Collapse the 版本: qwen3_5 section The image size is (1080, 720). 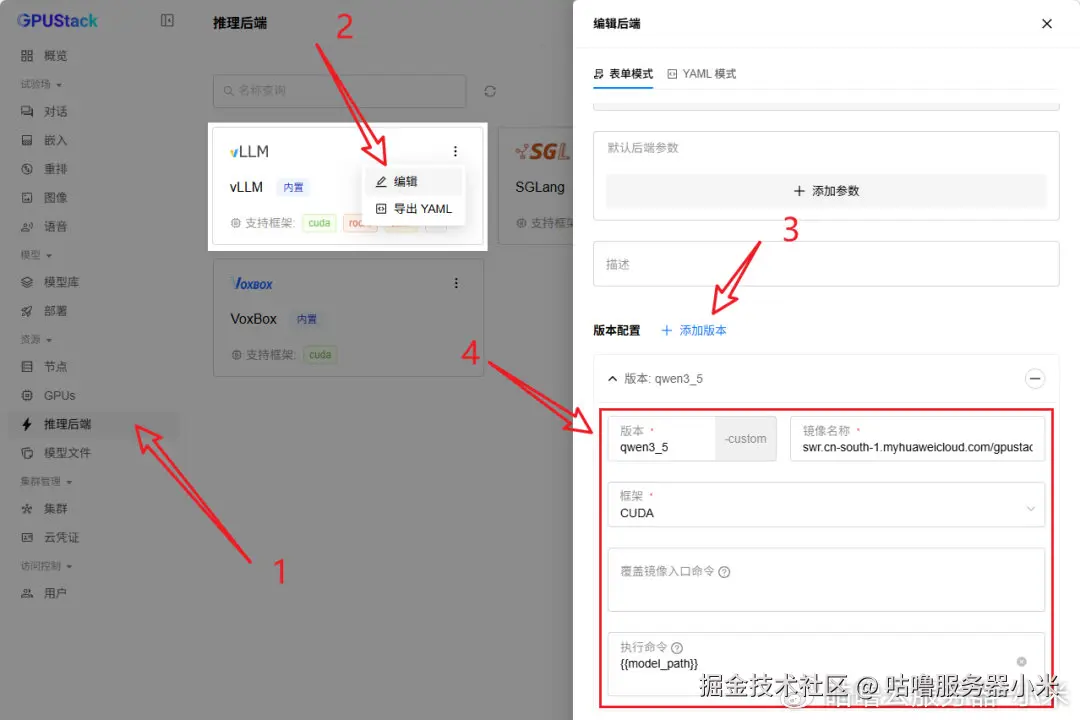pyautogui.click(x=613, y=379)
